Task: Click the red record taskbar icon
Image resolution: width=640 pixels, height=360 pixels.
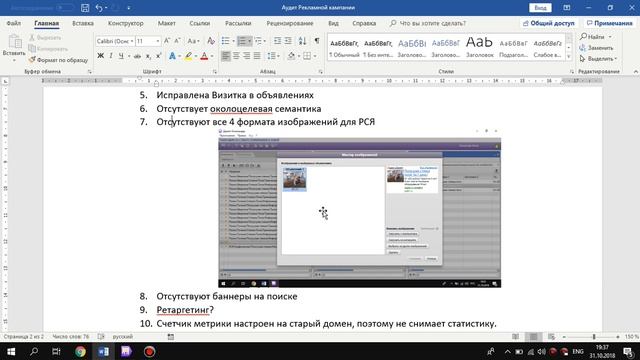Action: tap(149, 351)
